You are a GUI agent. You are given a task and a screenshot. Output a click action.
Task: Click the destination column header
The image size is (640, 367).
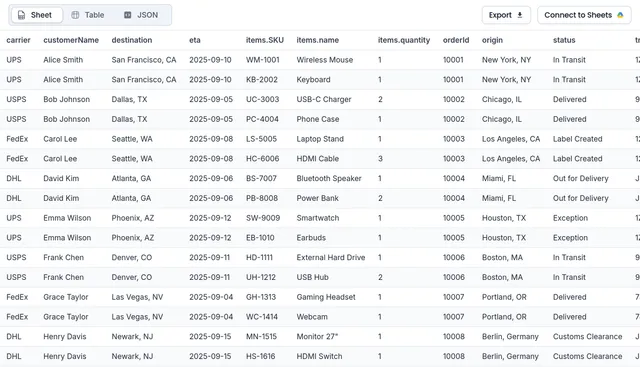[x=132, y=40]
